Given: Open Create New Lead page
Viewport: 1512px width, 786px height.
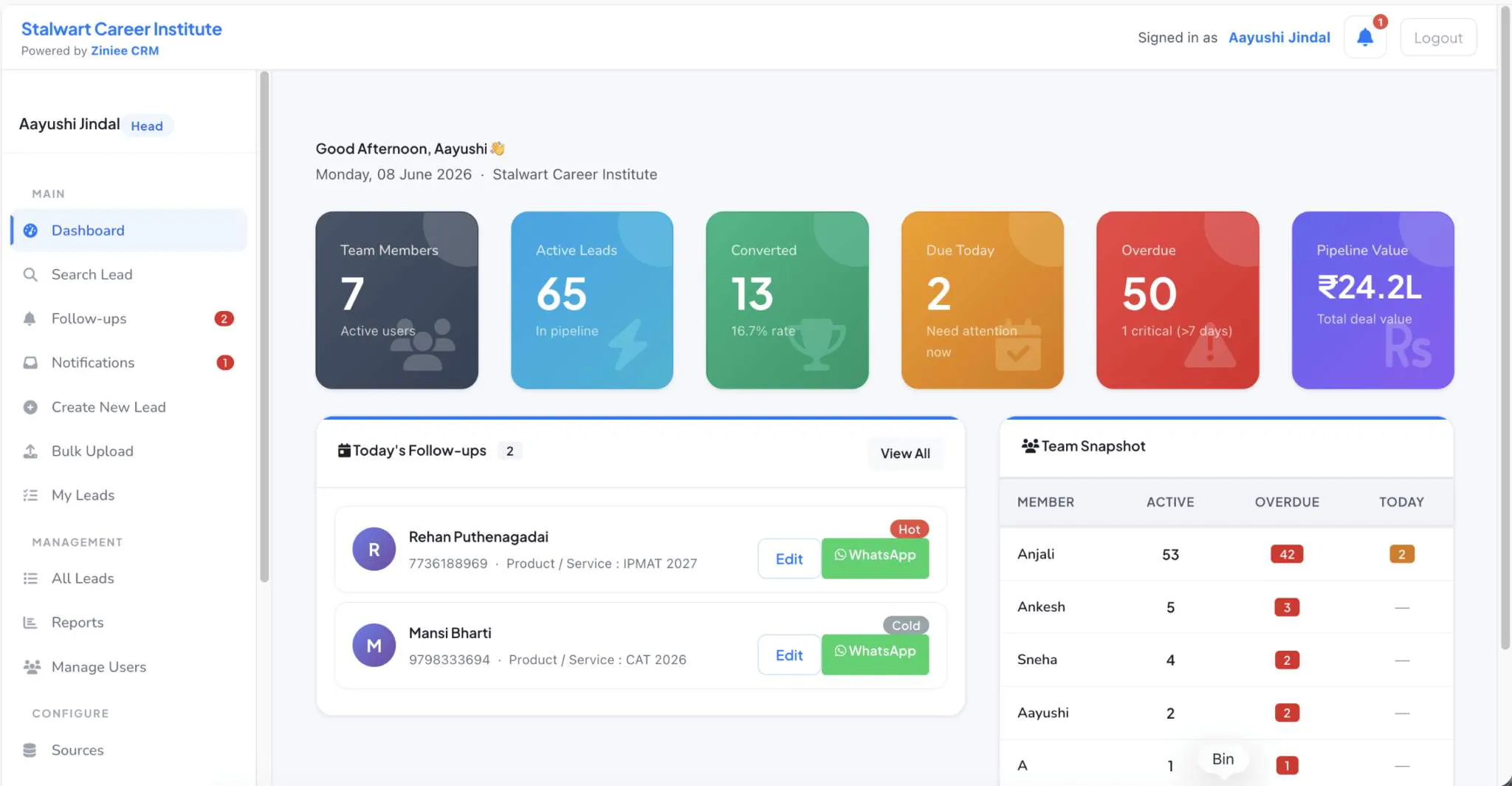Looking at the screenshot, I should [x=129, y=407].
